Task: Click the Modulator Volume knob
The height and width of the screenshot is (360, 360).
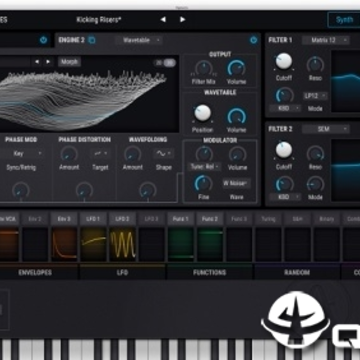Action: (x=237, y=155)
